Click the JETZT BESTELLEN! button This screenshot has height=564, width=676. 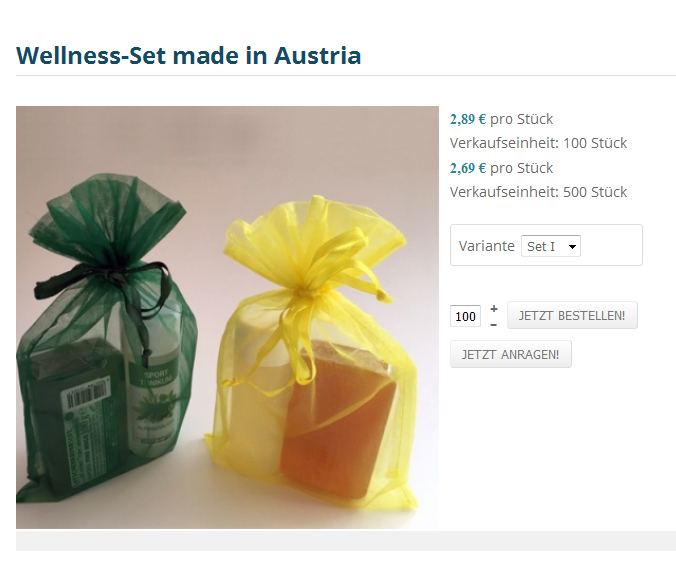(x=572, y=315)
